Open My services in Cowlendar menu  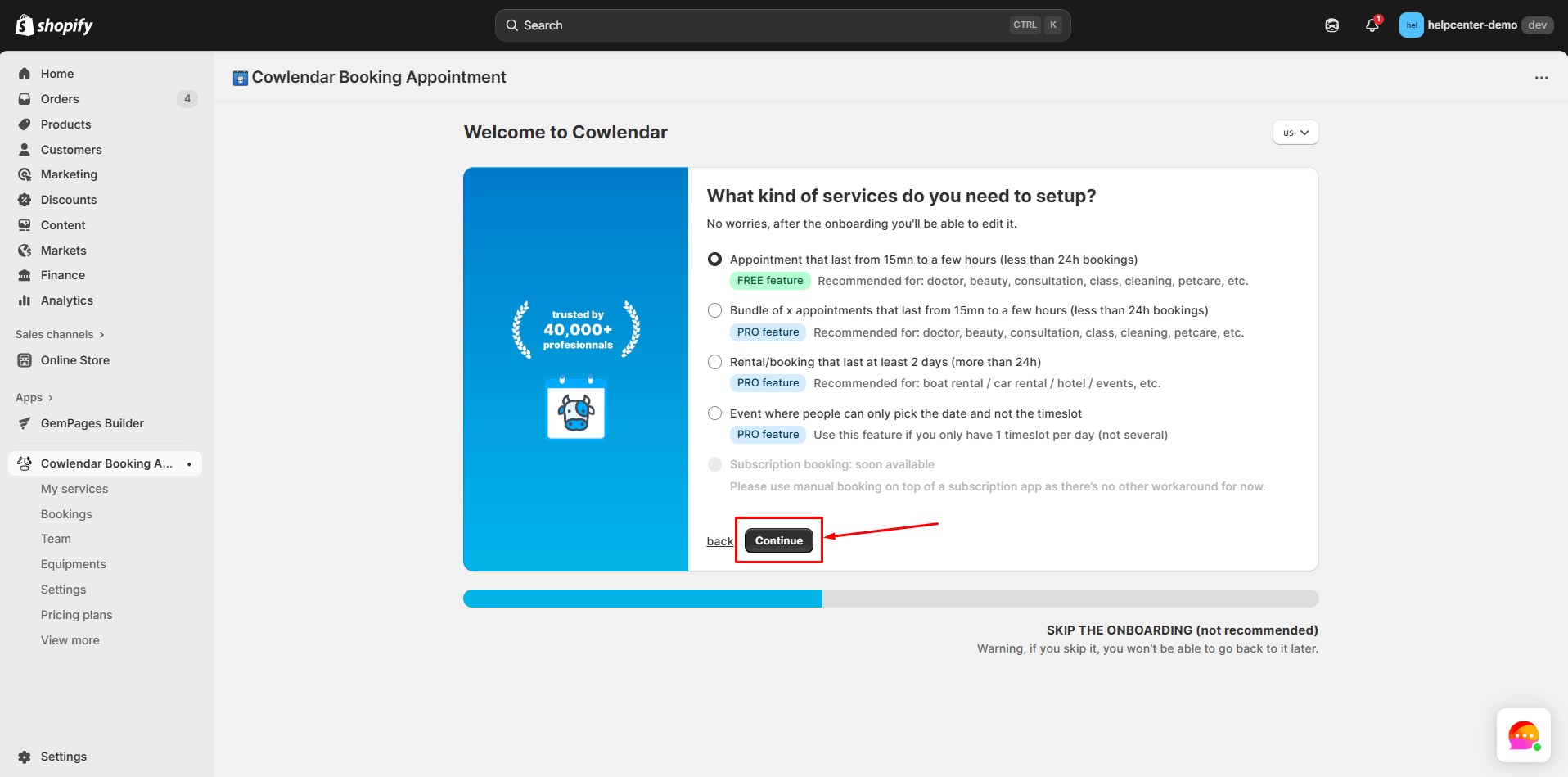(74, 489)
